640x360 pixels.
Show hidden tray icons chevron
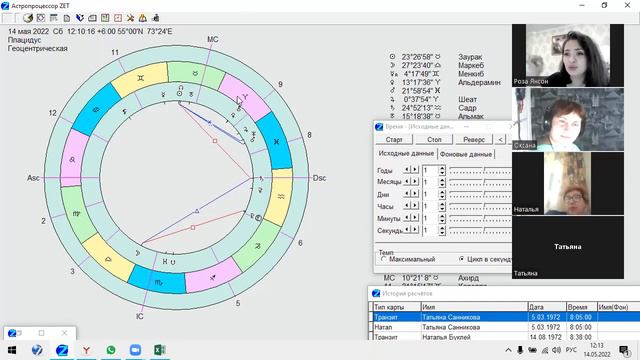[x=508, y=350]
